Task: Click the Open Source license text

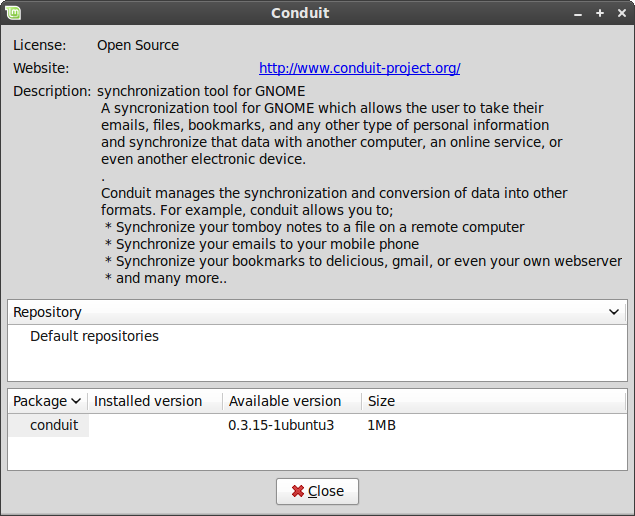Action: click(138, 45)
